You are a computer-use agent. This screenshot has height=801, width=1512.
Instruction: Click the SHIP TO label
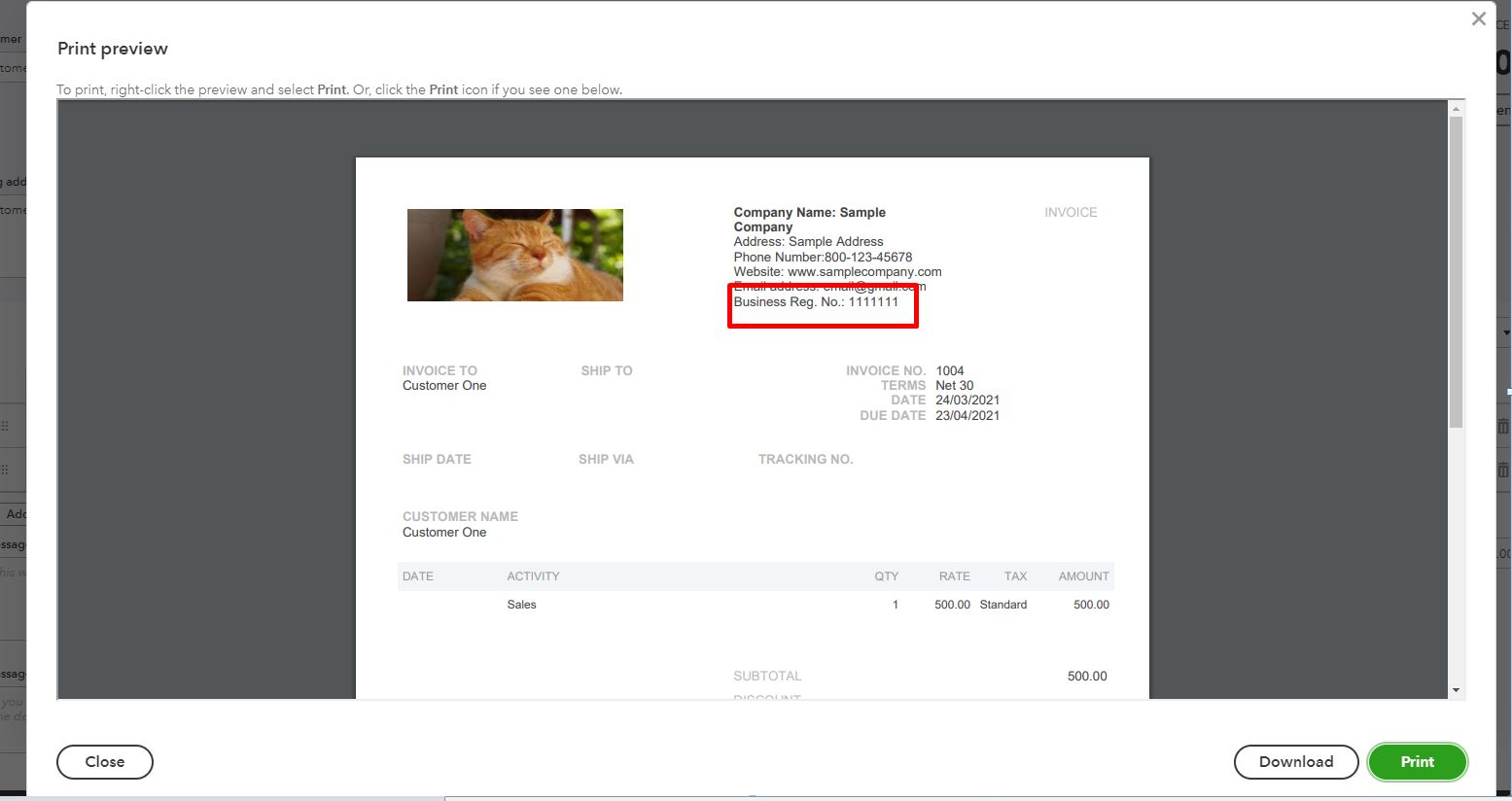[x=607, y=370]
